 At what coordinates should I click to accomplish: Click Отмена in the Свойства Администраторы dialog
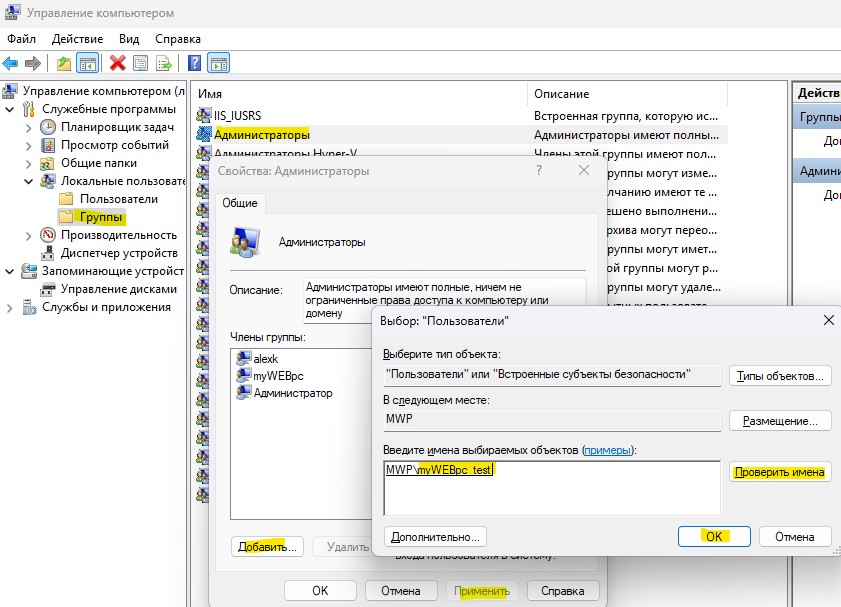401,591
